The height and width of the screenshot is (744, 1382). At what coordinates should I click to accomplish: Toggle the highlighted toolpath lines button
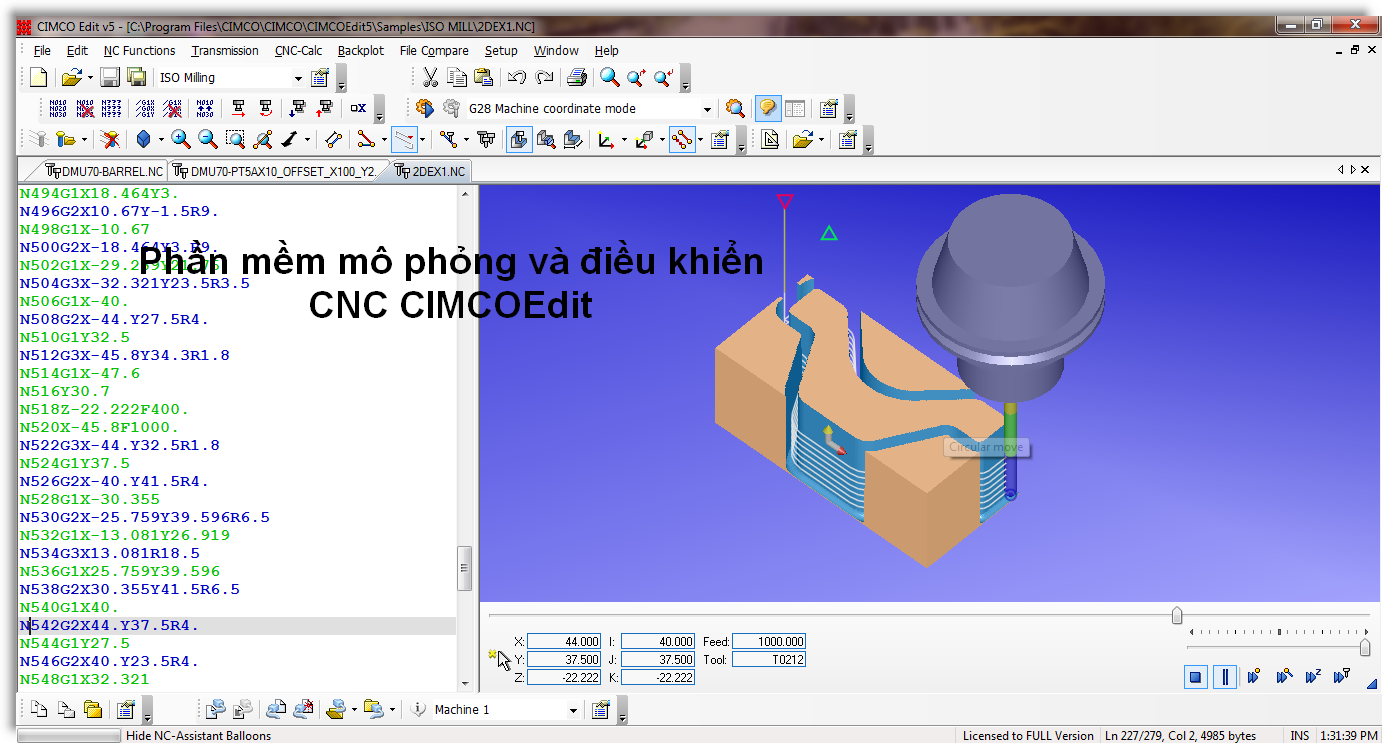[x=404, y=139]
